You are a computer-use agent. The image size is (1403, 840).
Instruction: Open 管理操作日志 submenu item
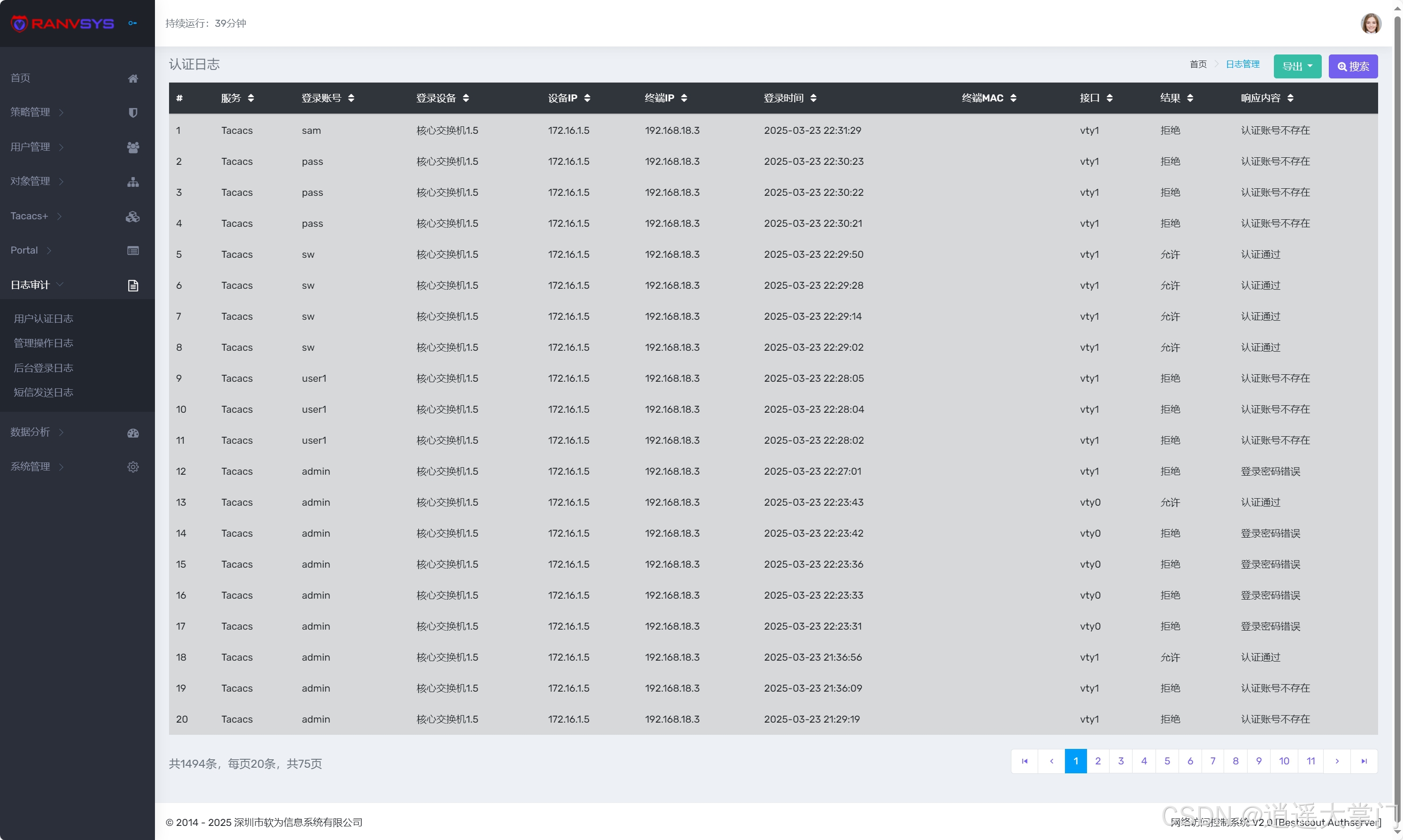pos(44,343)
